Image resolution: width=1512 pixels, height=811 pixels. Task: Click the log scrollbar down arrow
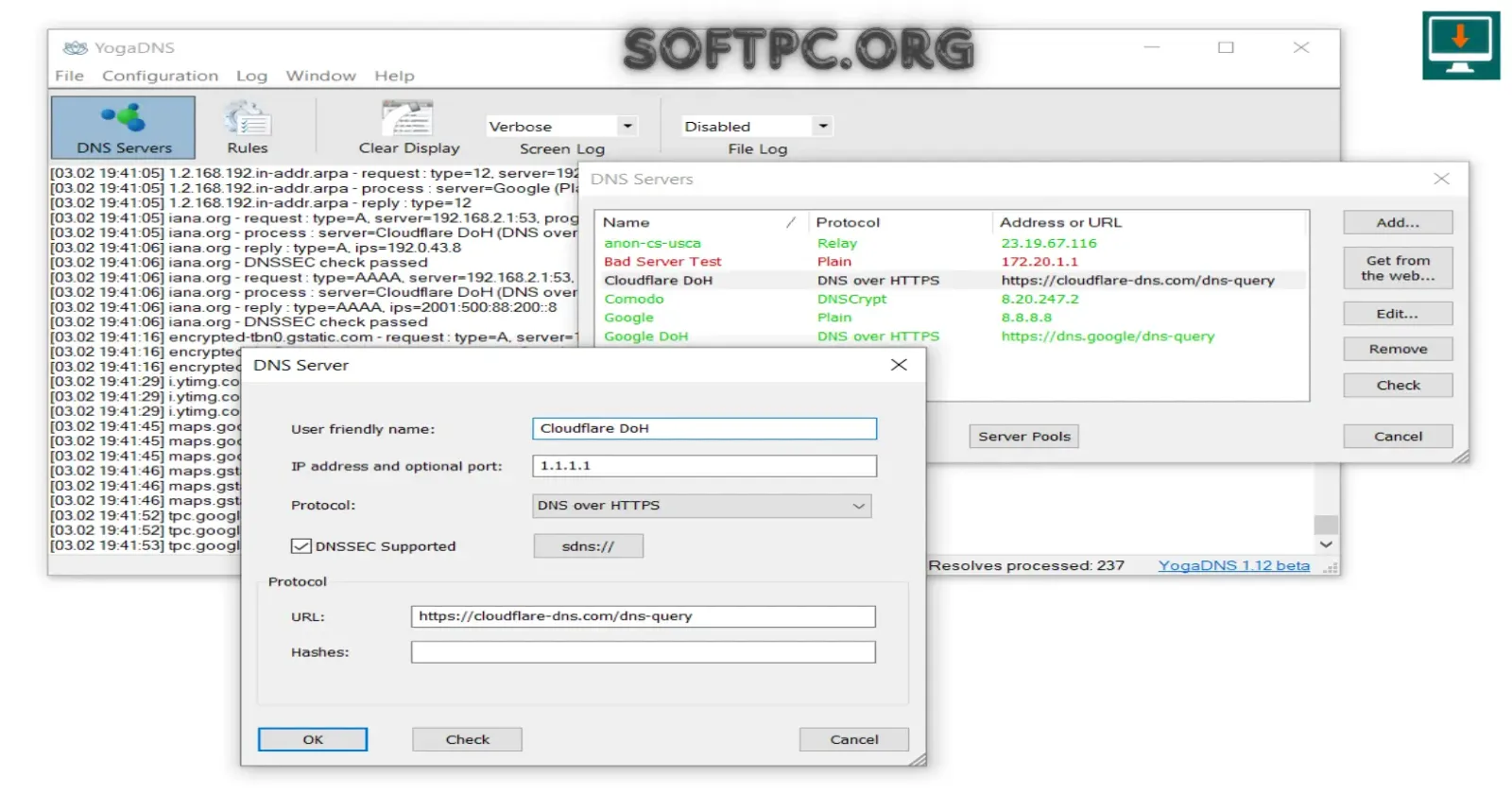coord(1326,544)
